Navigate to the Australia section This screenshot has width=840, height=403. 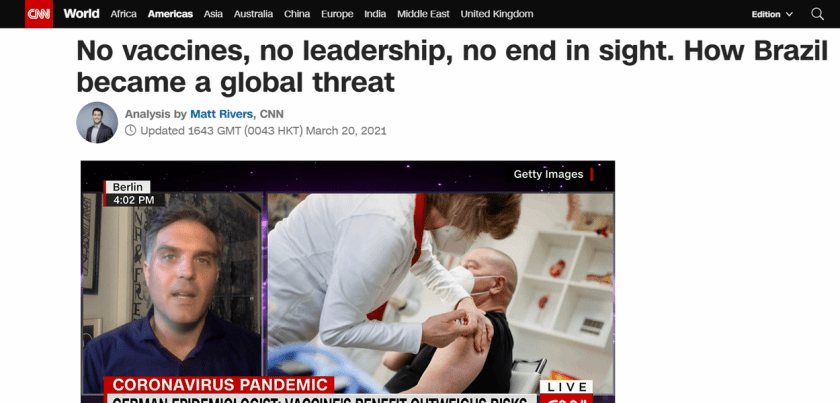(x=253, y=14)
